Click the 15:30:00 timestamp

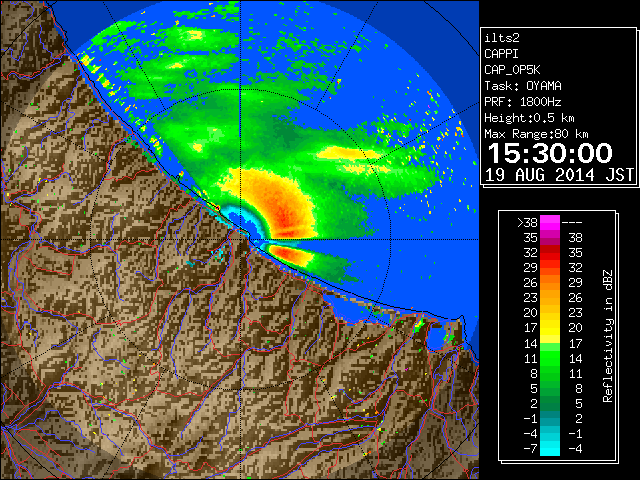(x=550, y=153)
